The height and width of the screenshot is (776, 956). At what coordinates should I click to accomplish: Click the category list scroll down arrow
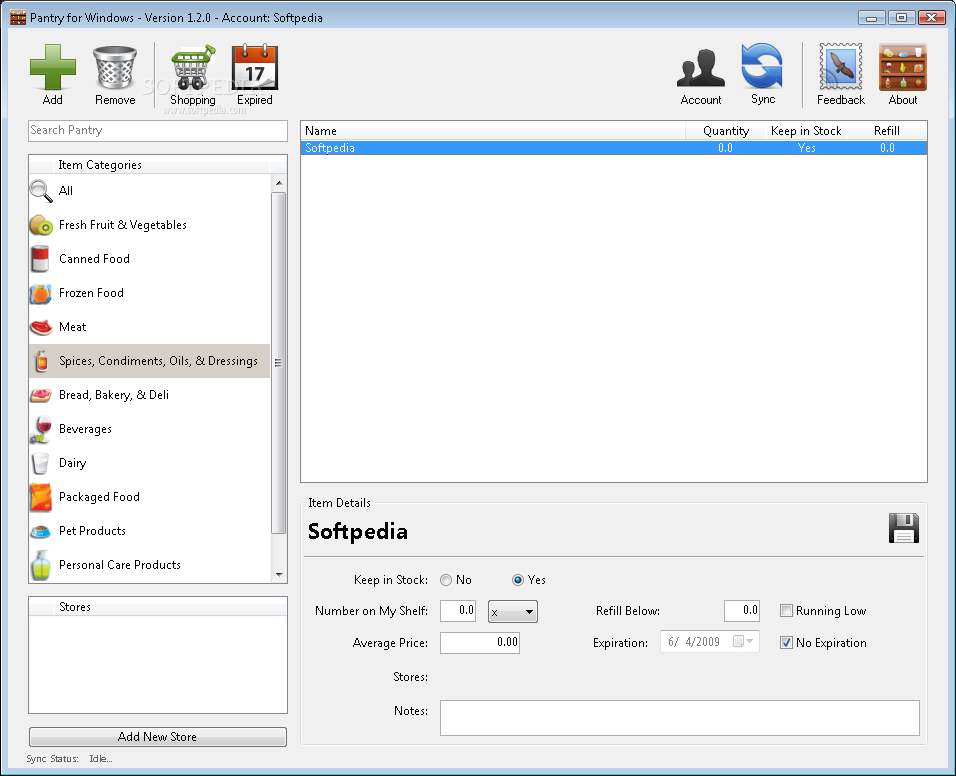(x=279, y=574)
